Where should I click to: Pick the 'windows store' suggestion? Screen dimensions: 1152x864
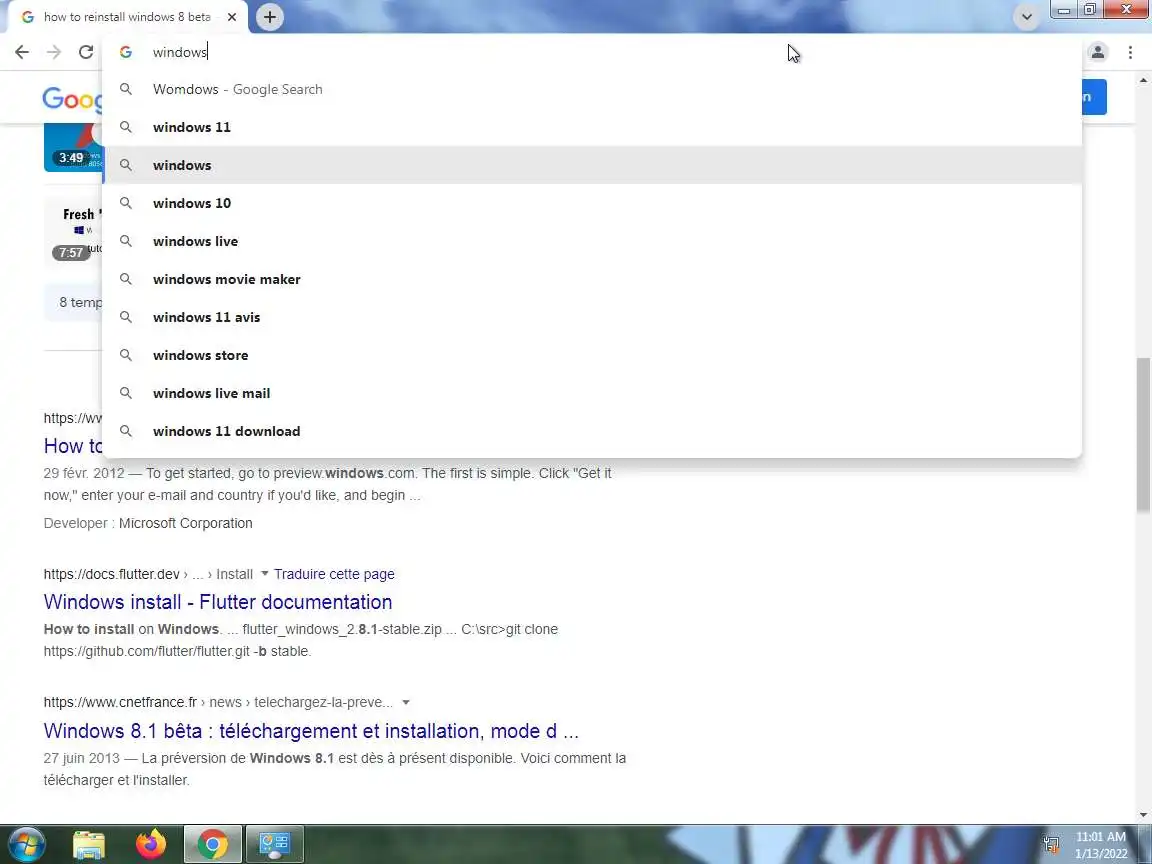[592, 356]
